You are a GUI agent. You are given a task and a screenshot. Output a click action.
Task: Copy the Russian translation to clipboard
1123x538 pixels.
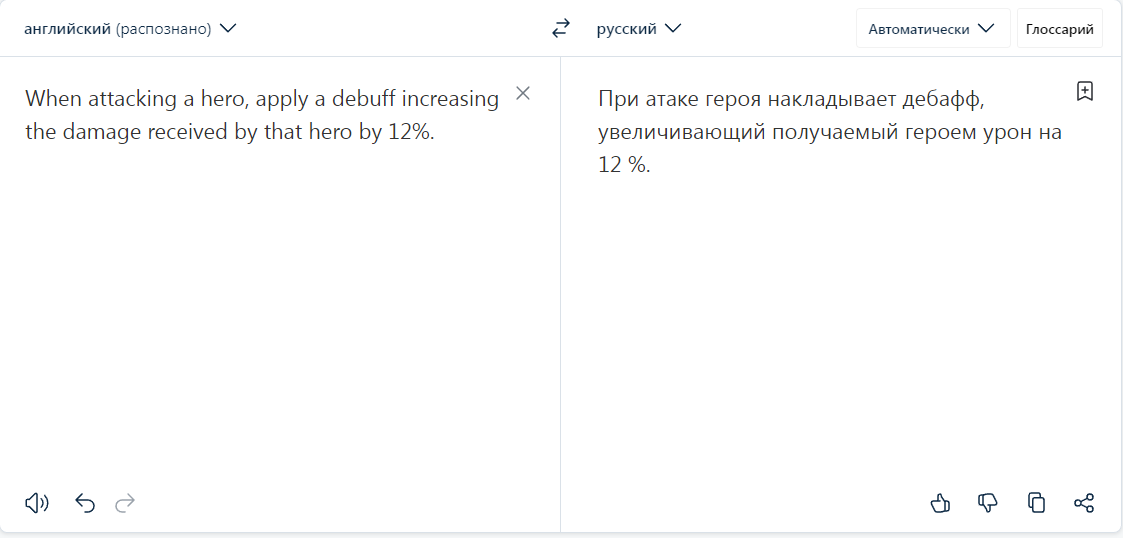pos(1036,503)
